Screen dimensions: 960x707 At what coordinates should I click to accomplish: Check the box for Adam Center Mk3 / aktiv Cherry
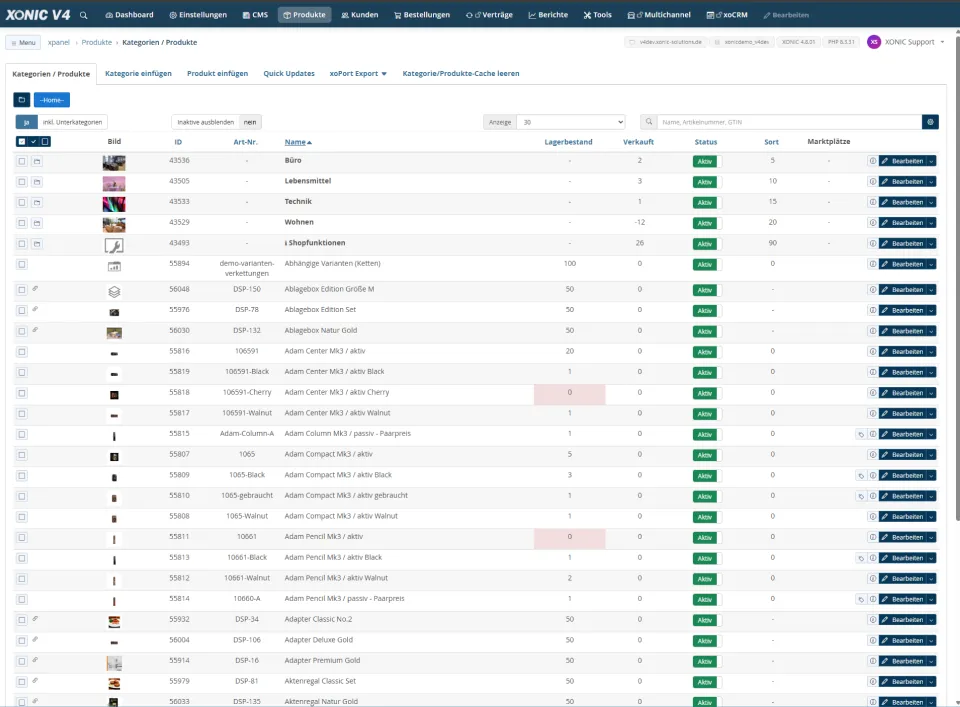[22, 393]
